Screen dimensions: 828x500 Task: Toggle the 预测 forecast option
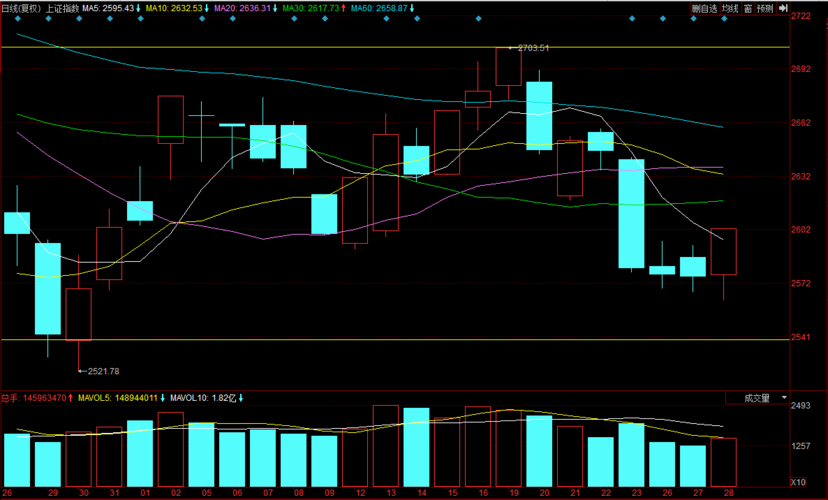(765, 8)
